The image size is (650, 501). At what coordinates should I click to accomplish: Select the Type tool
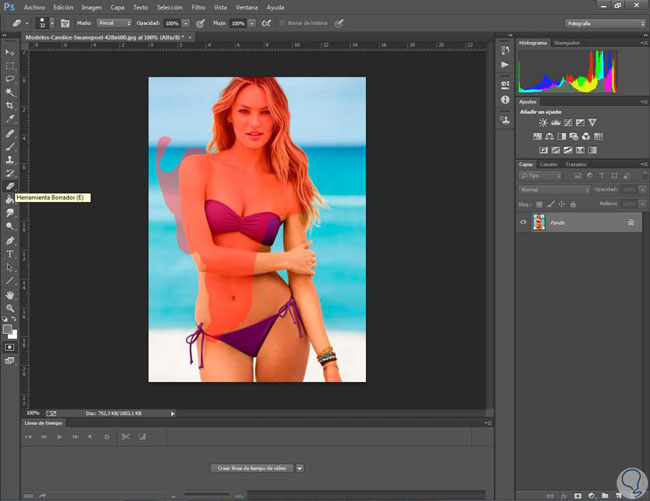point(10,254)
